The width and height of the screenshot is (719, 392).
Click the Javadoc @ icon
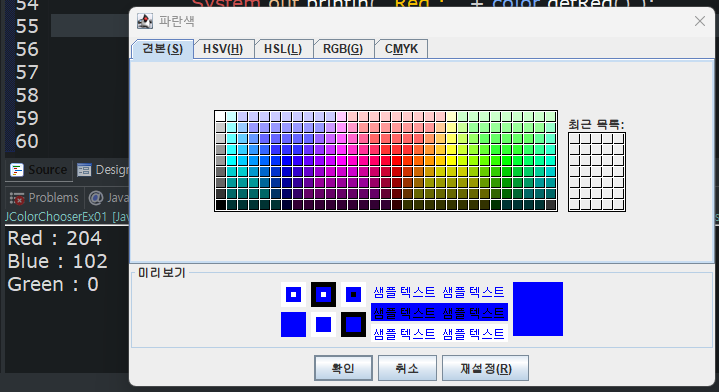[x=96, y=198]
